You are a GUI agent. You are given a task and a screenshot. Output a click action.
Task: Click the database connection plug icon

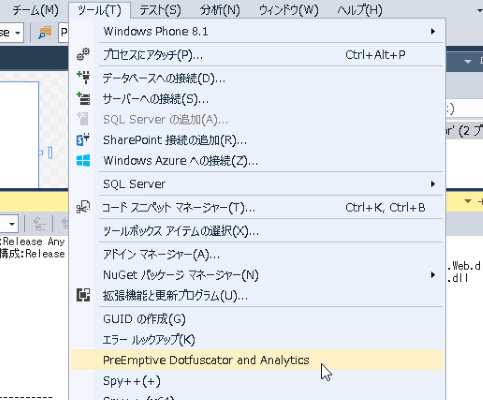[83, 77]
